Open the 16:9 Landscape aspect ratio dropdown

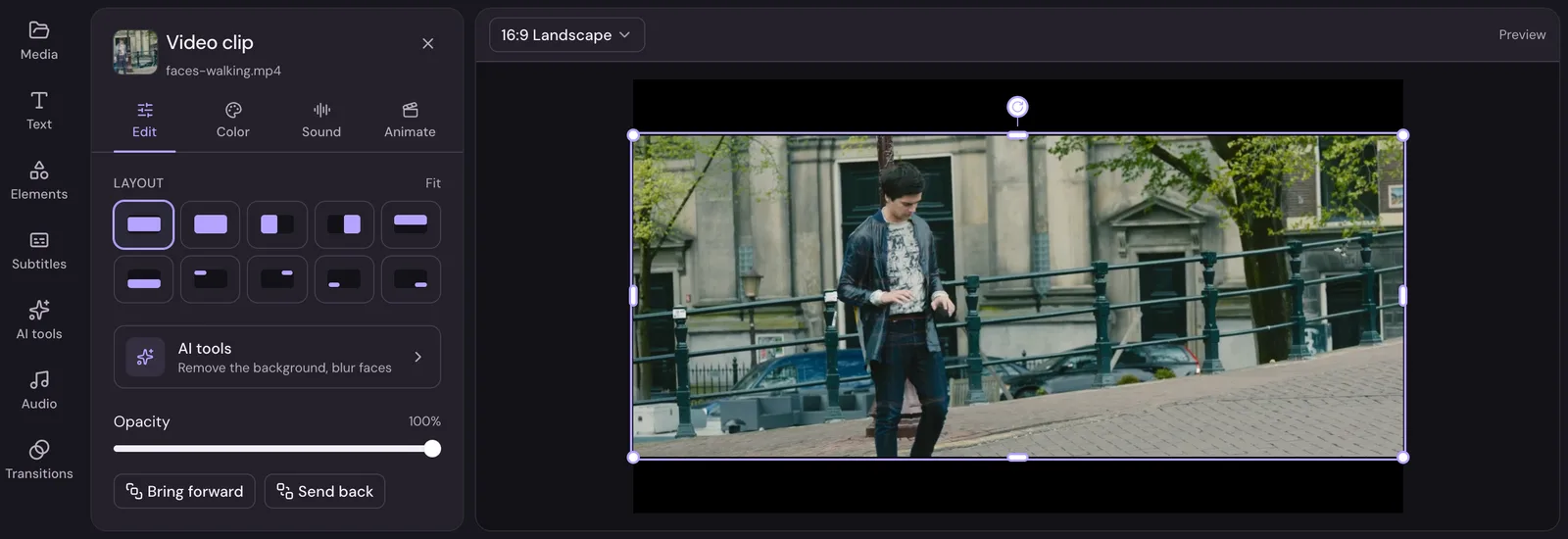click(566, 35)
